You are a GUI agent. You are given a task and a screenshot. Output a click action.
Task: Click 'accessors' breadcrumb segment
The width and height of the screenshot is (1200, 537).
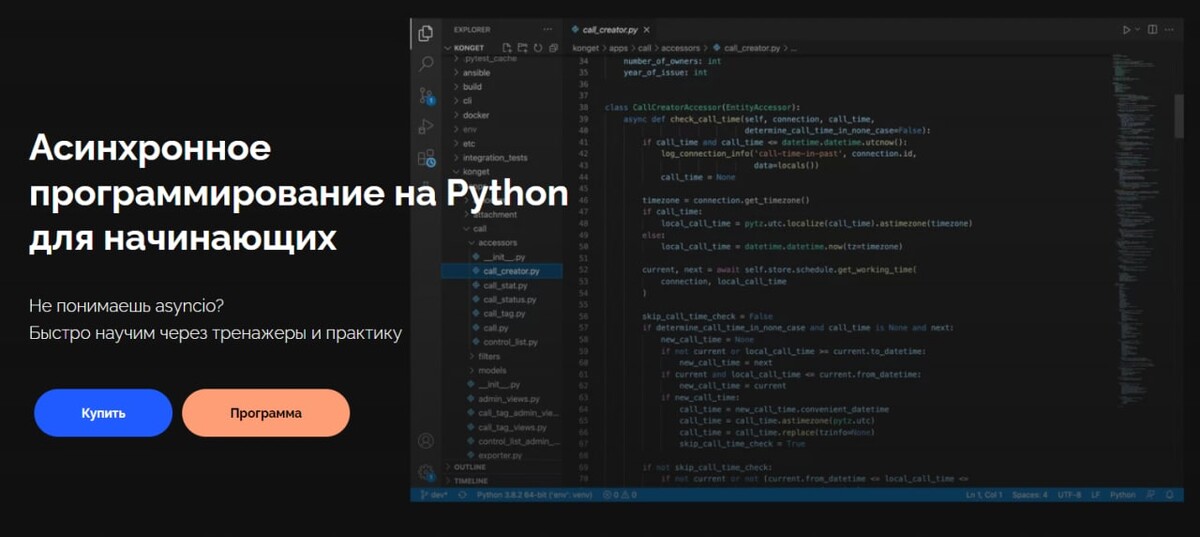(x=679, y=47)
